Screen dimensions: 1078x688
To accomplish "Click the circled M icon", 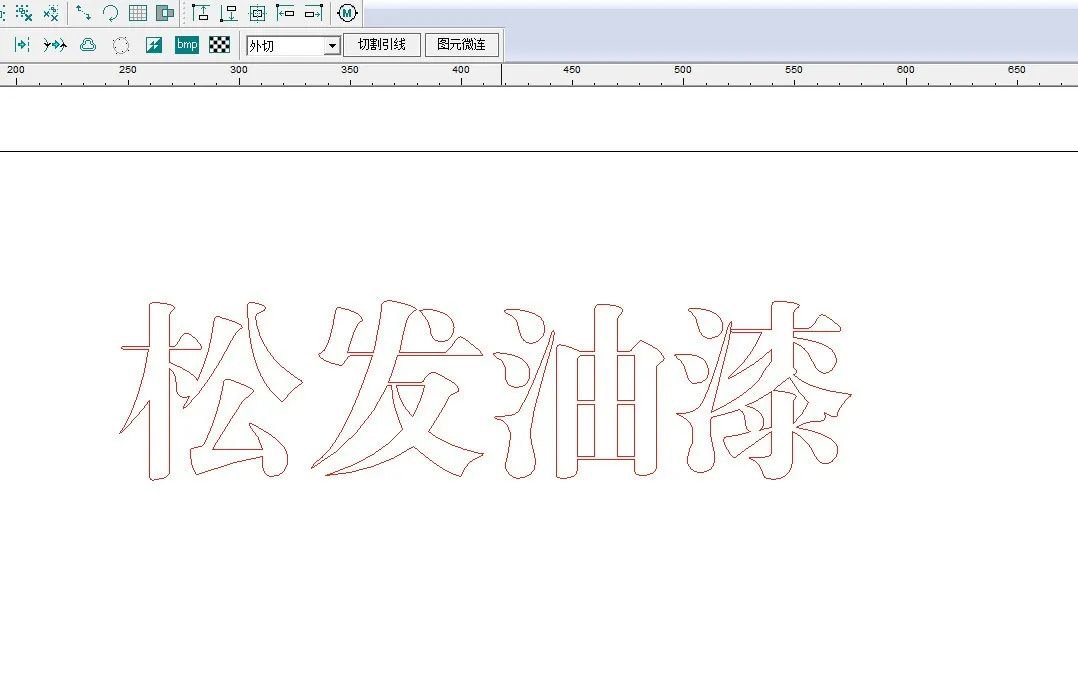I will tap(347, 13).
